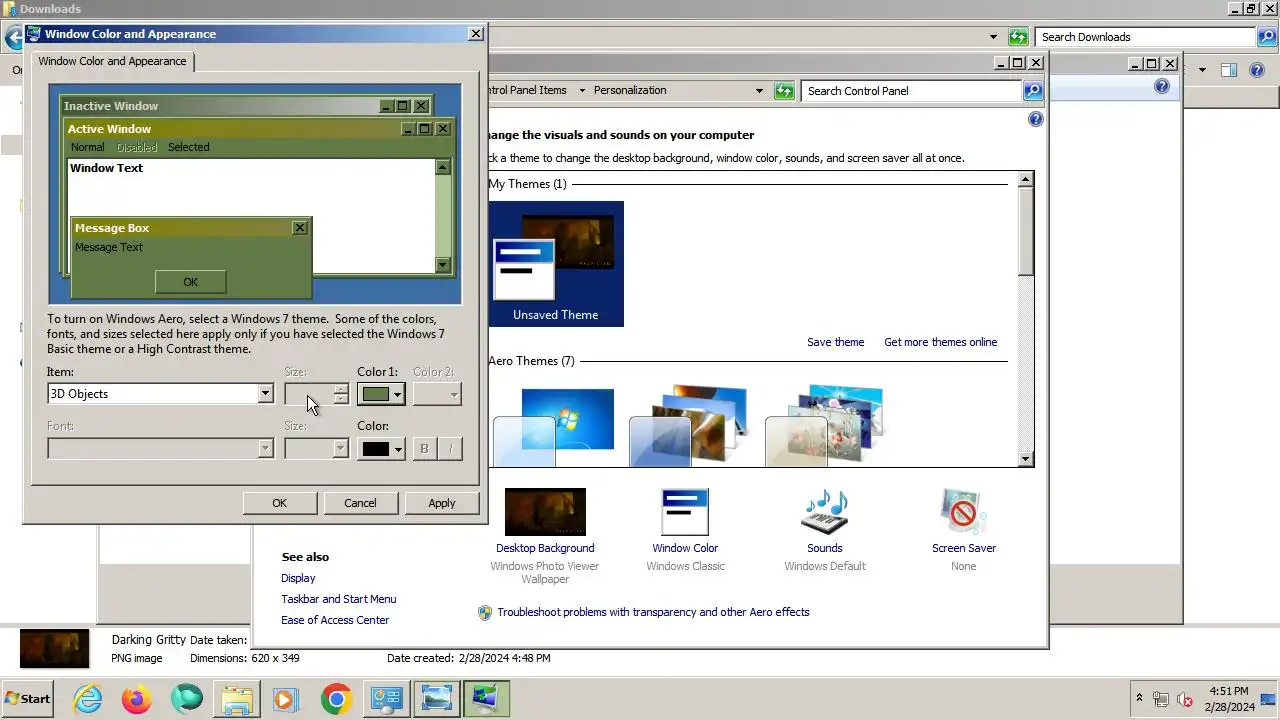Click the shield icon beside Troubleshoot link
Screen dimensions: 1280x720
(x=485, y=612)
